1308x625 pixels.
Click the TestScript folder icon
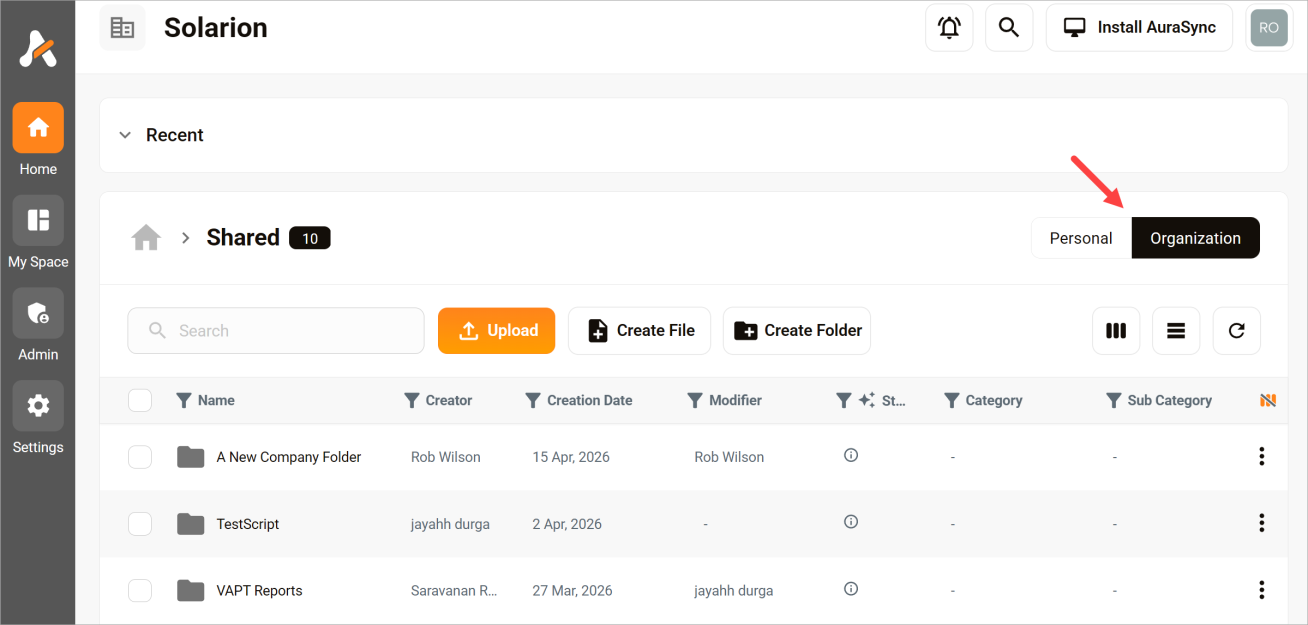pyautogui.click(x=190, y=524)
